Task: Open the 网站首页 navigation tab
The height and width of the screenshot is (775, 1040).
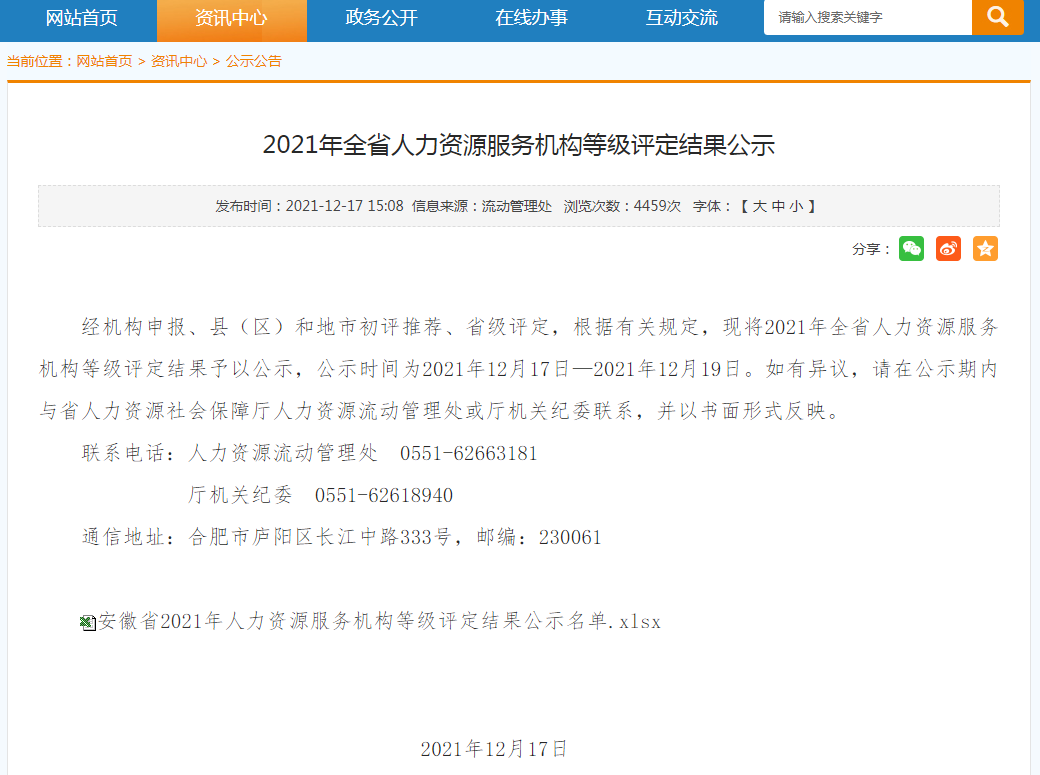Action: click(x=82, y=18)
